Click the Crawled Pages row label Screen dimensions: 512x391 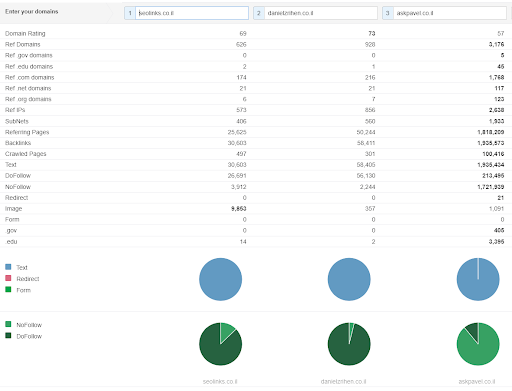26,154
